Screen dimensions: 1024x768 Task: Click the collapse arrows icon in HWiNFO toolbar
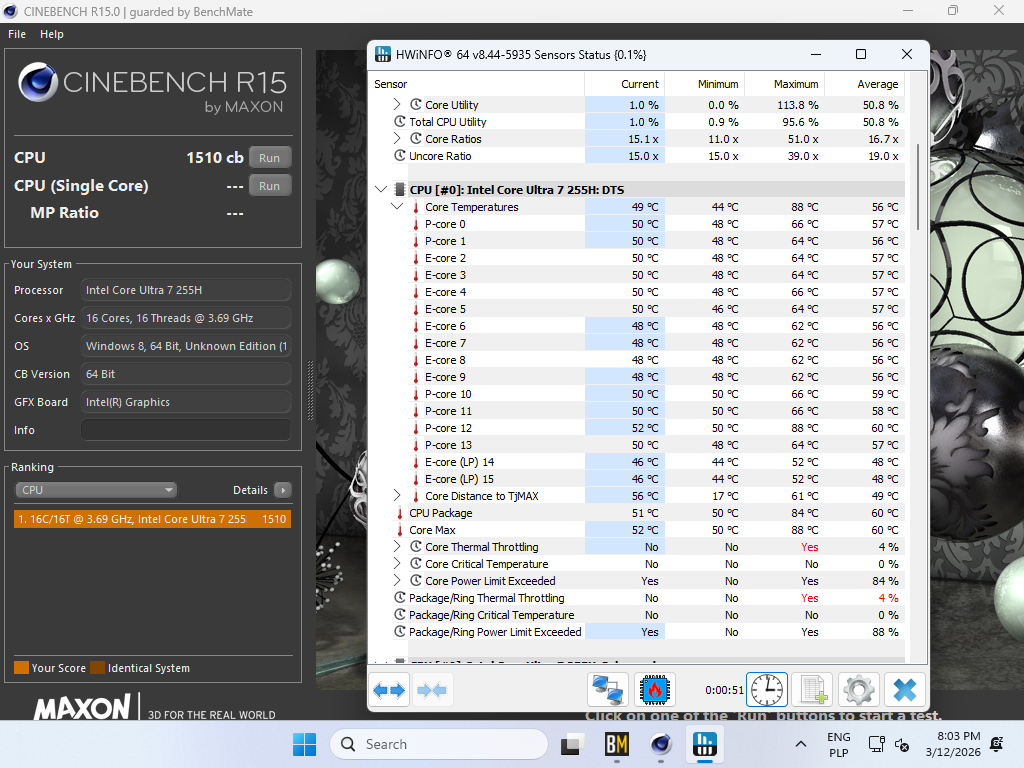coord(432,690)
